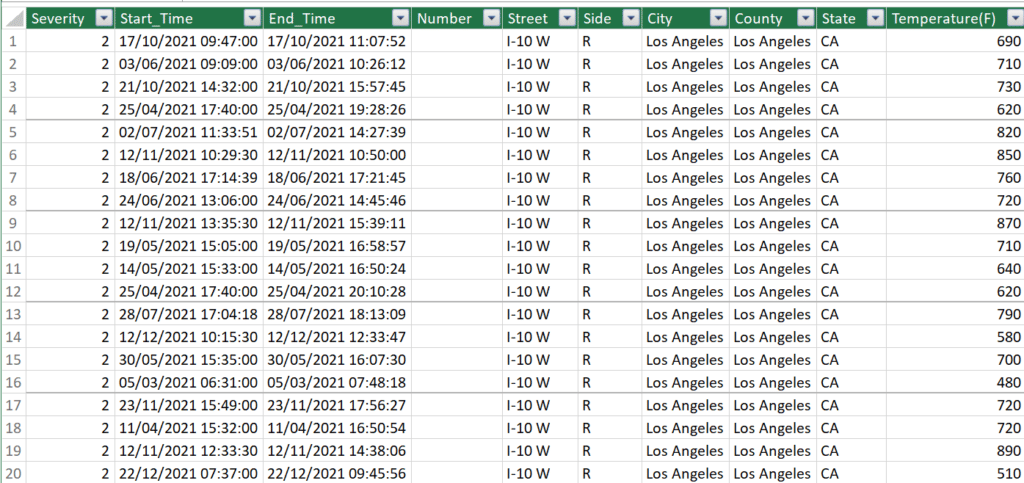Image resolution: width=1024 pixels, height=483 pixels.
Task: Select start time cell 11/04/2021 15:32:00
Action: 189,428
